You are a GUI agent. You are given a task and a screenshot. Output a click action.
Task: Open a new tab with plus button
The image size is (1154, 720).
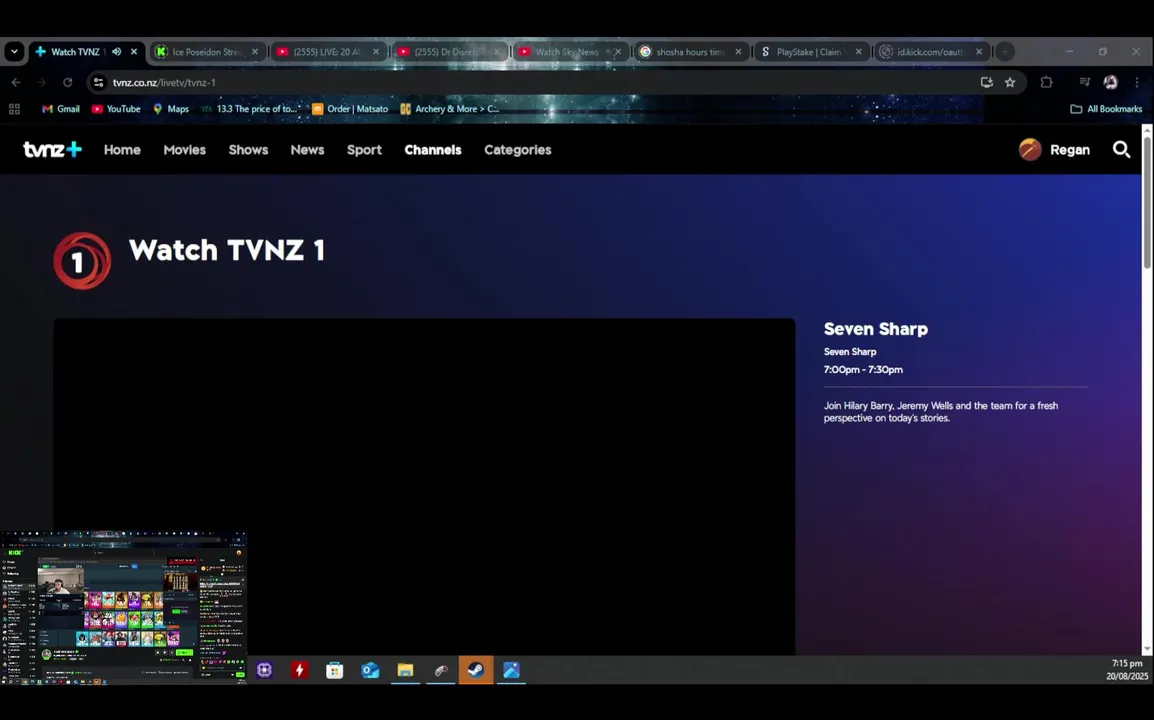click(1005, 52)
